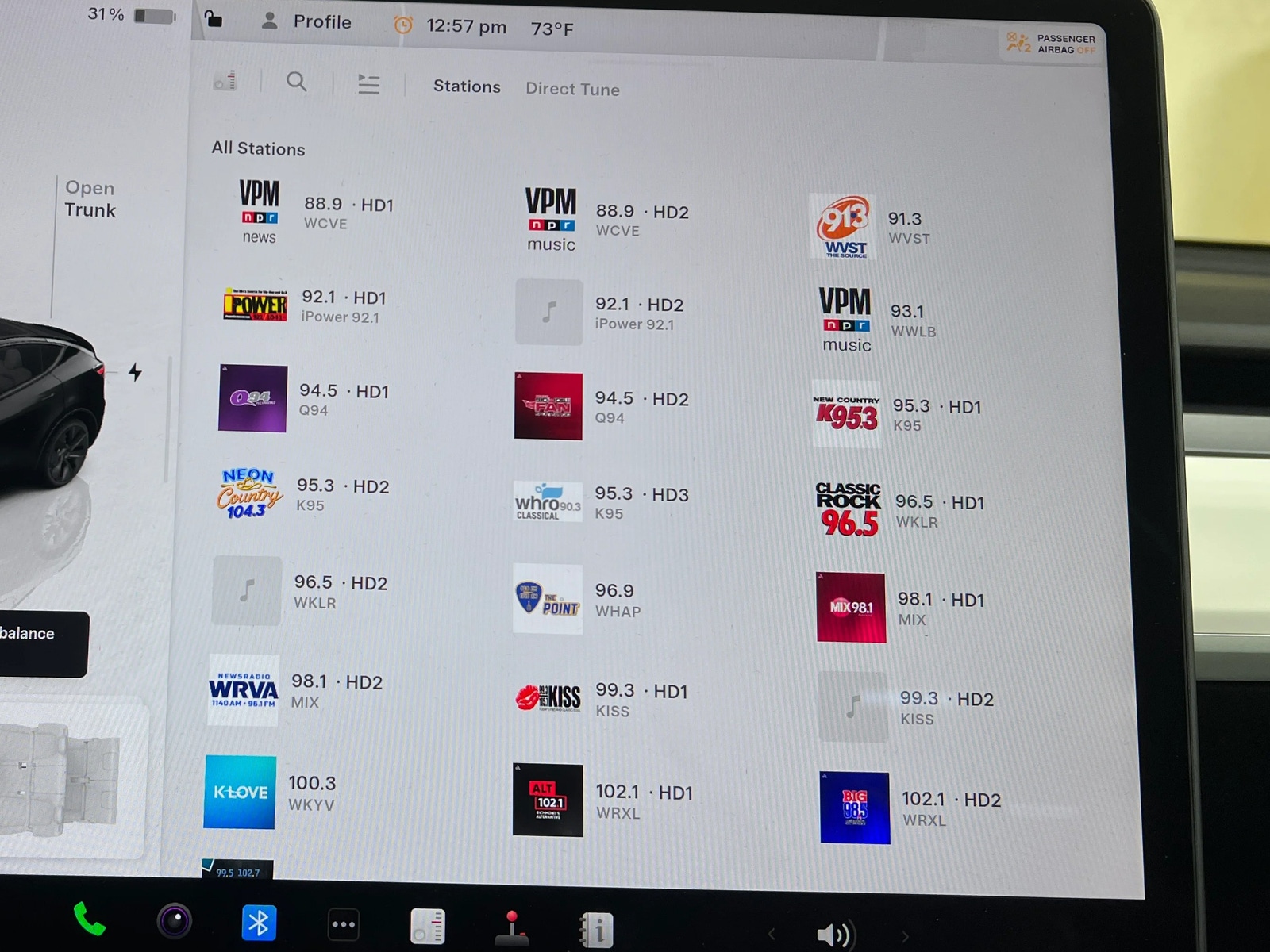This screenshot has height=952, width=1270.
Task: Select the 96.5 HD2 WKLR station
Action: 300,591
